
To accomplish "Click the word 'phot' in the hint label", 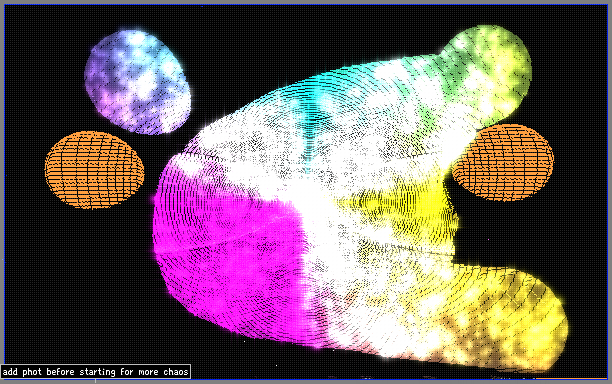I will [x=32, y=372].
